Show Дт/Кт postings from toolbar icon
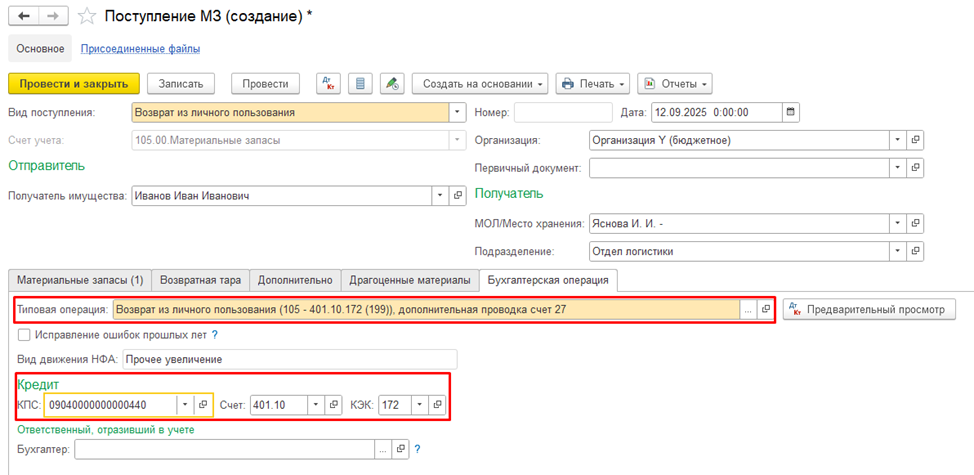The height and width of the screenshot is (475, 974). tap(329, 83)
